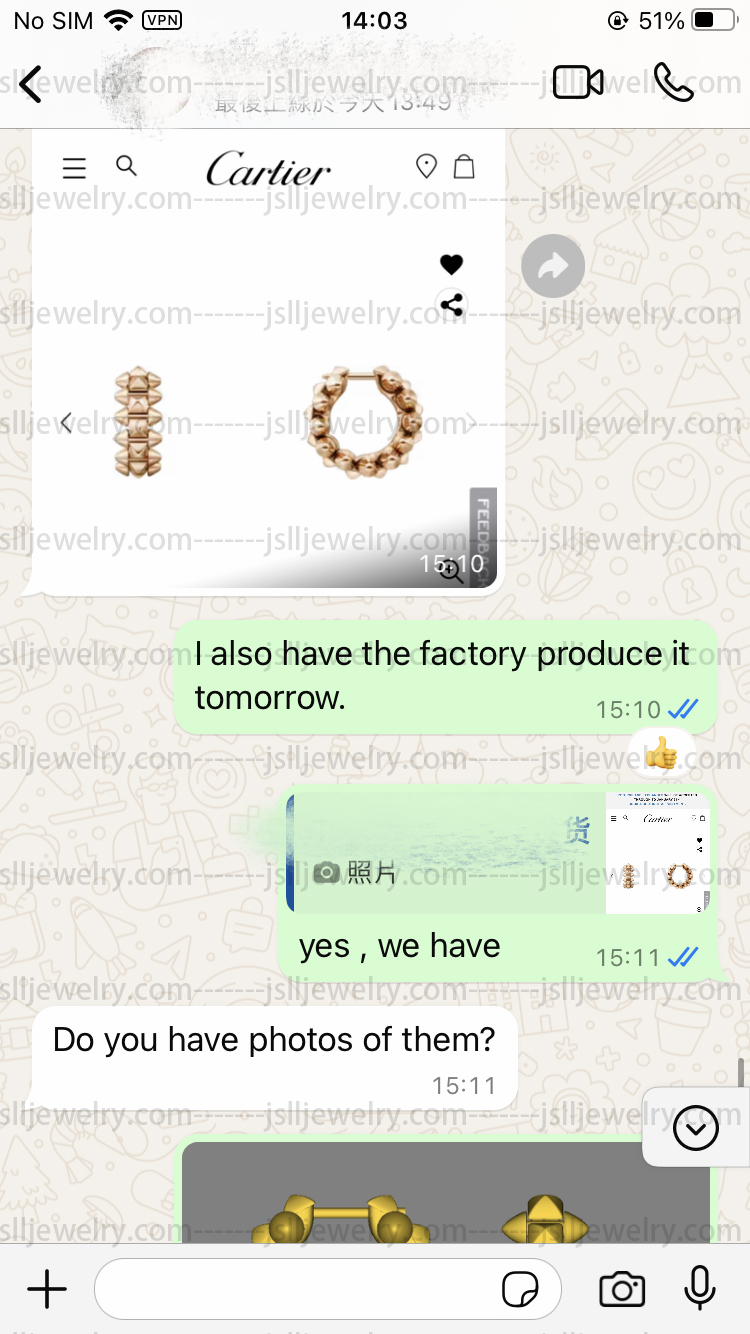Viewport: 750px width, 1334px height.
Task: Open the attachment plus menu
Action: pos(47,1289)
